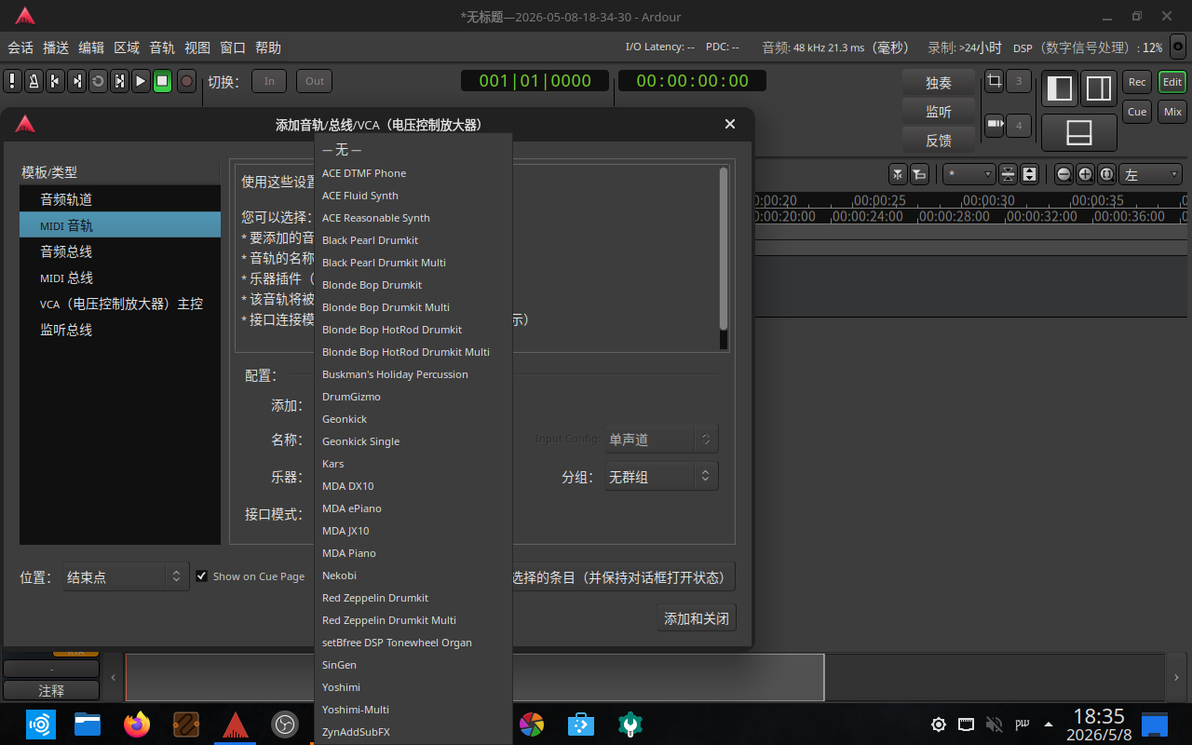This screenshot has height=745, width=1192.
Task: Open the file manager from taskbar
Action: pos(87,724)
